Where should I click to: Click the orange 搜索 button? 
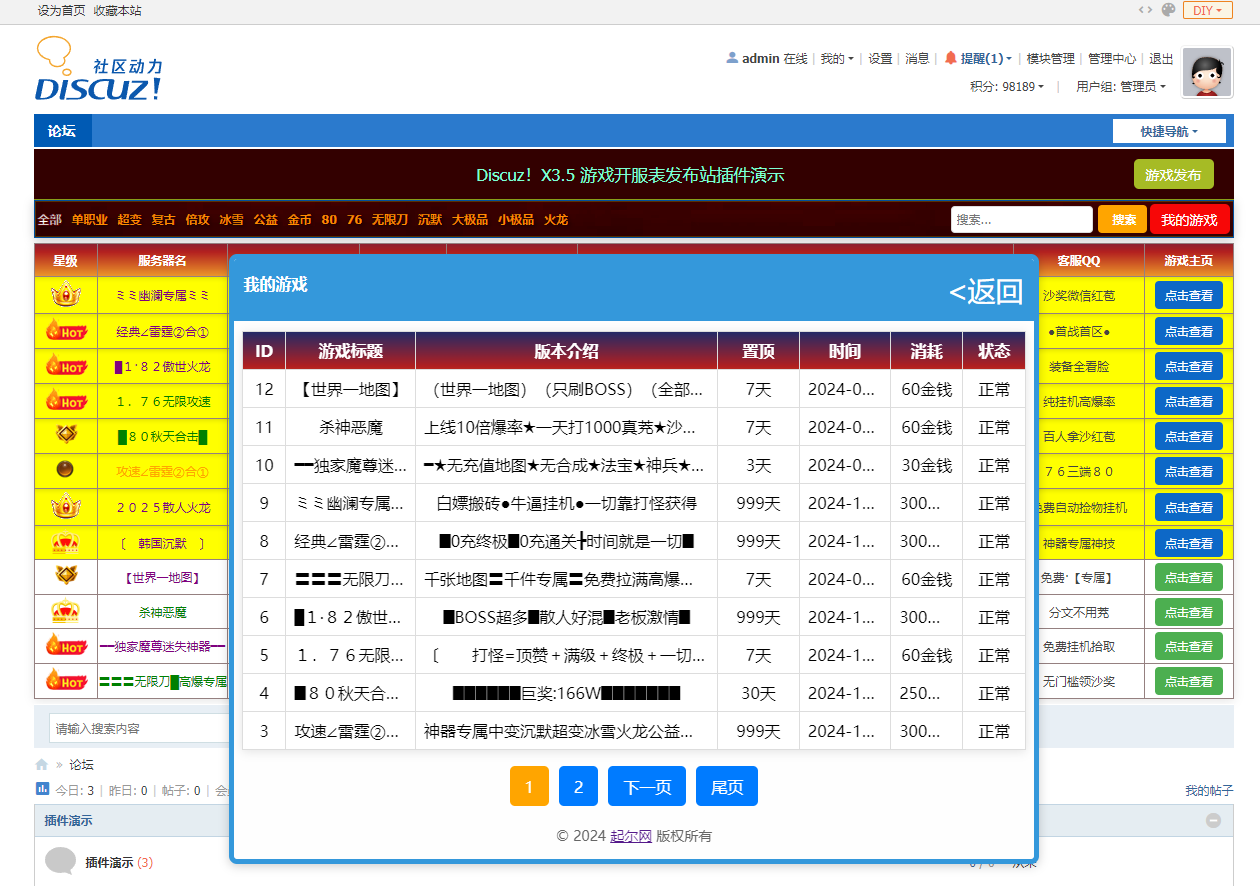pos(1122,219)
